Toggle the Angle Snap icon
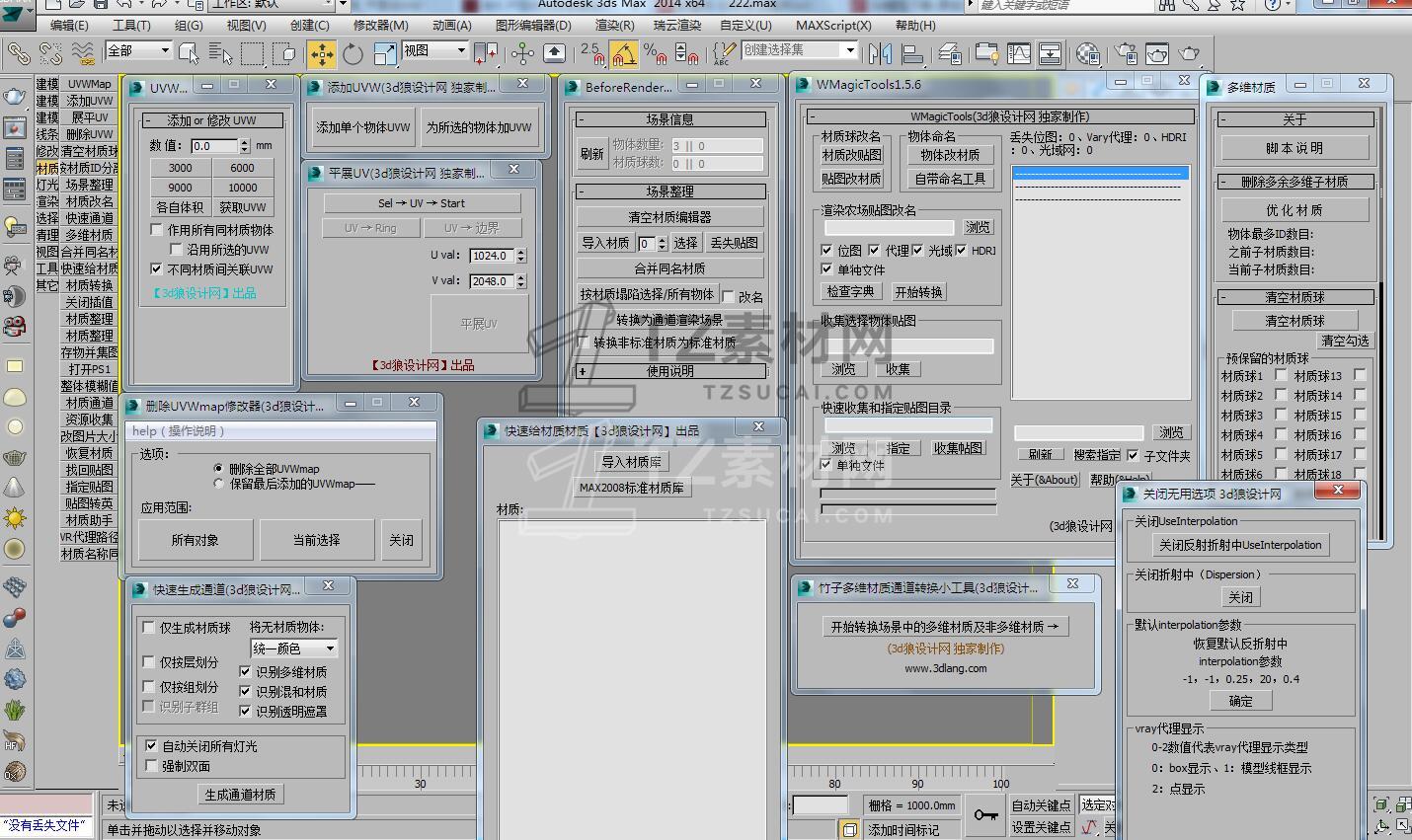1412x840 pixels. [623, 53]
